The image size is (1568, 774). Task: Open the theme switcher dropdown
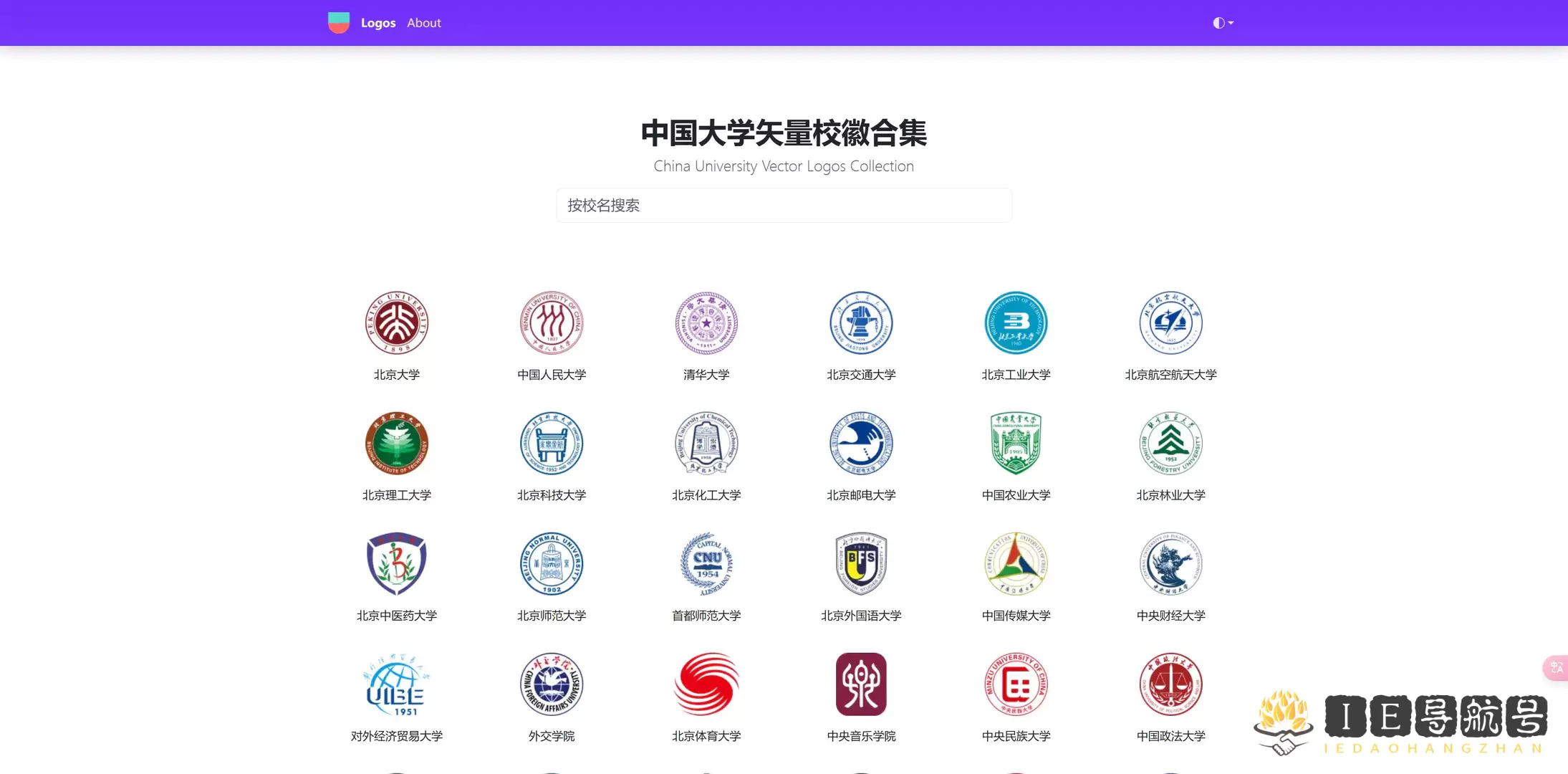(1223, 22)
